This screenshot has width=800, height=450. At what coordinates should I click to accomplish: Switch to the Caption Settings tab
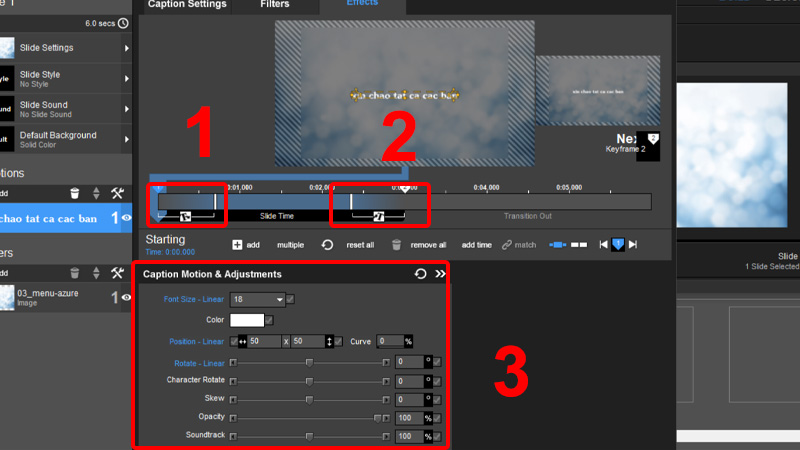185,5
